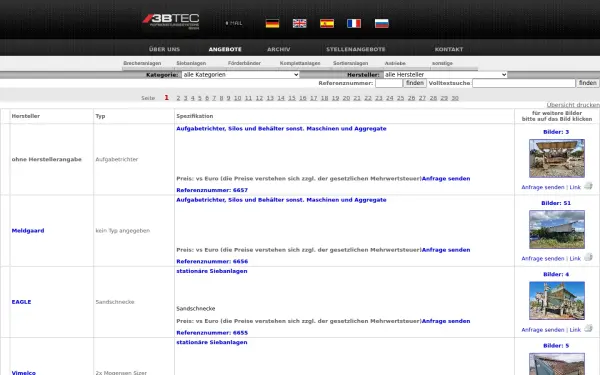Open stationäre Siebanlagen title in EAGLE row
Image resolution: width=600 pixels, height=375 pixels.
click(212, 271)
